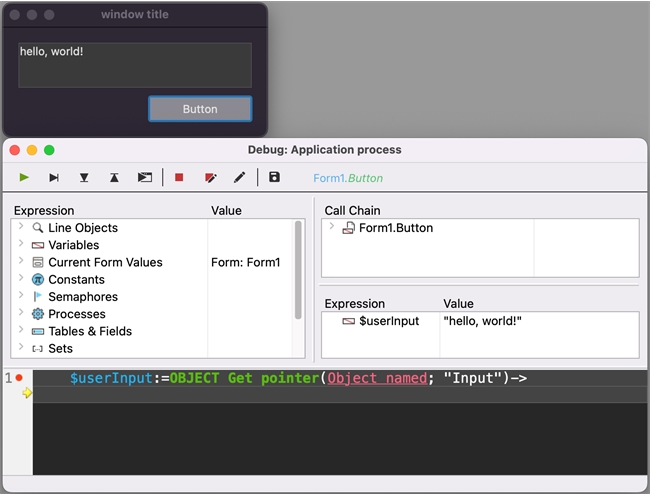Click the expression list vertical scrollbar

tap(298, 268)
